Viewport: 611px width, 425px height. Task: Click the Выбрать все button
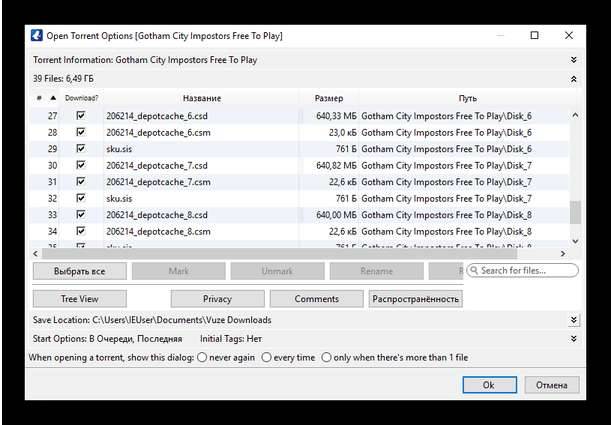pyautogui.click(x=79, y=271)
